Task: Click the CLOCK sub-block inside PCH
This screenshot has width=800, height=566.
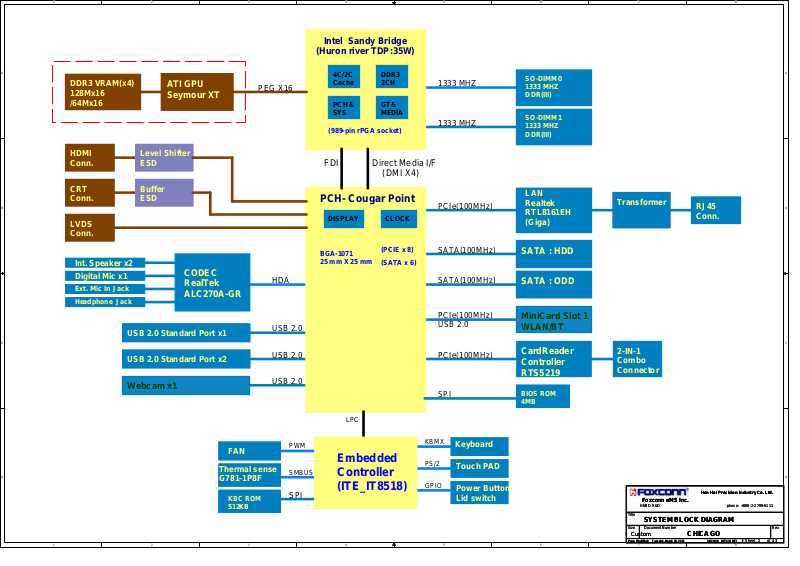Action: click(x=397, y=218)
